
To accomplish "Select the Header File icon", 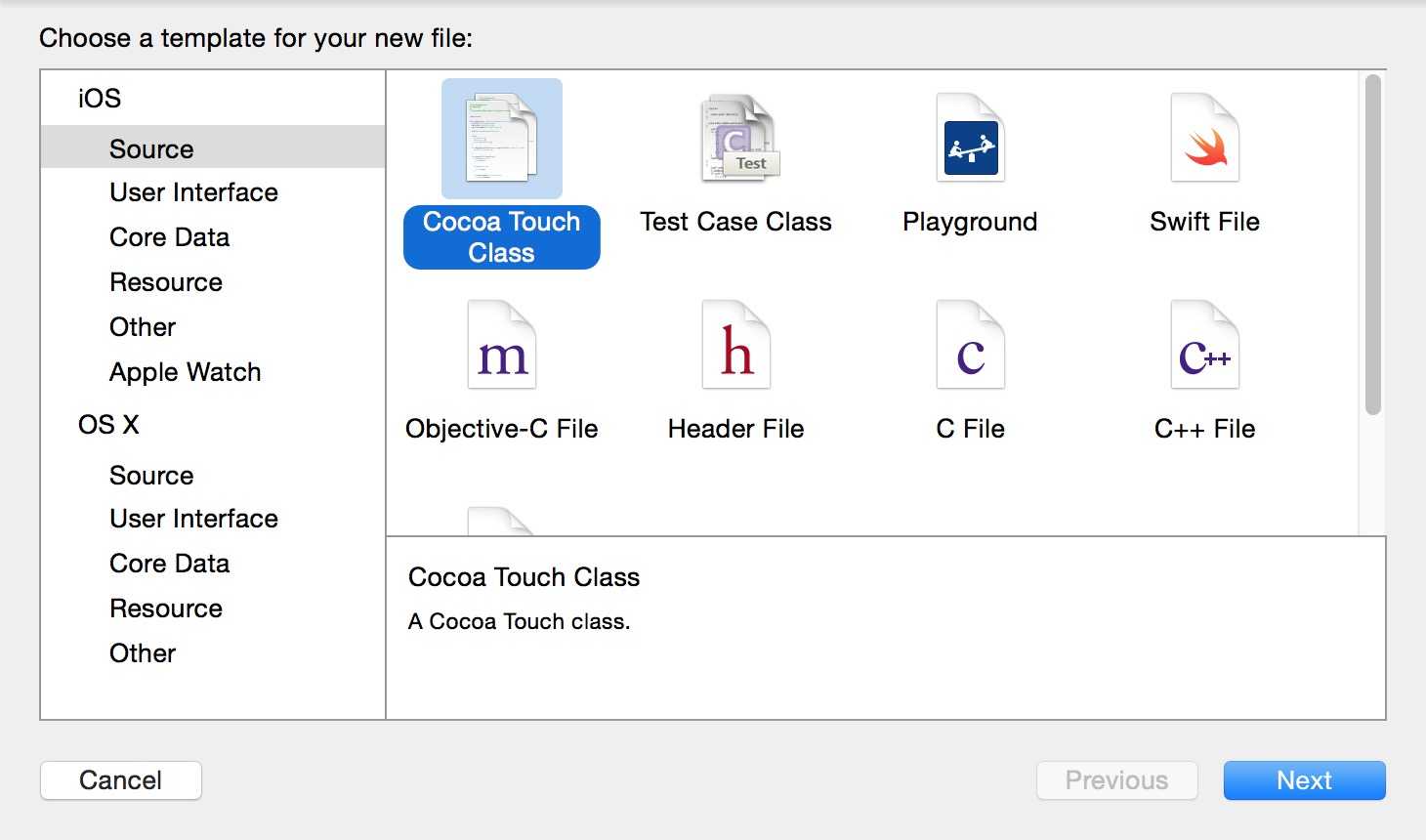I will pyautogui.click(x=736, y=345).
